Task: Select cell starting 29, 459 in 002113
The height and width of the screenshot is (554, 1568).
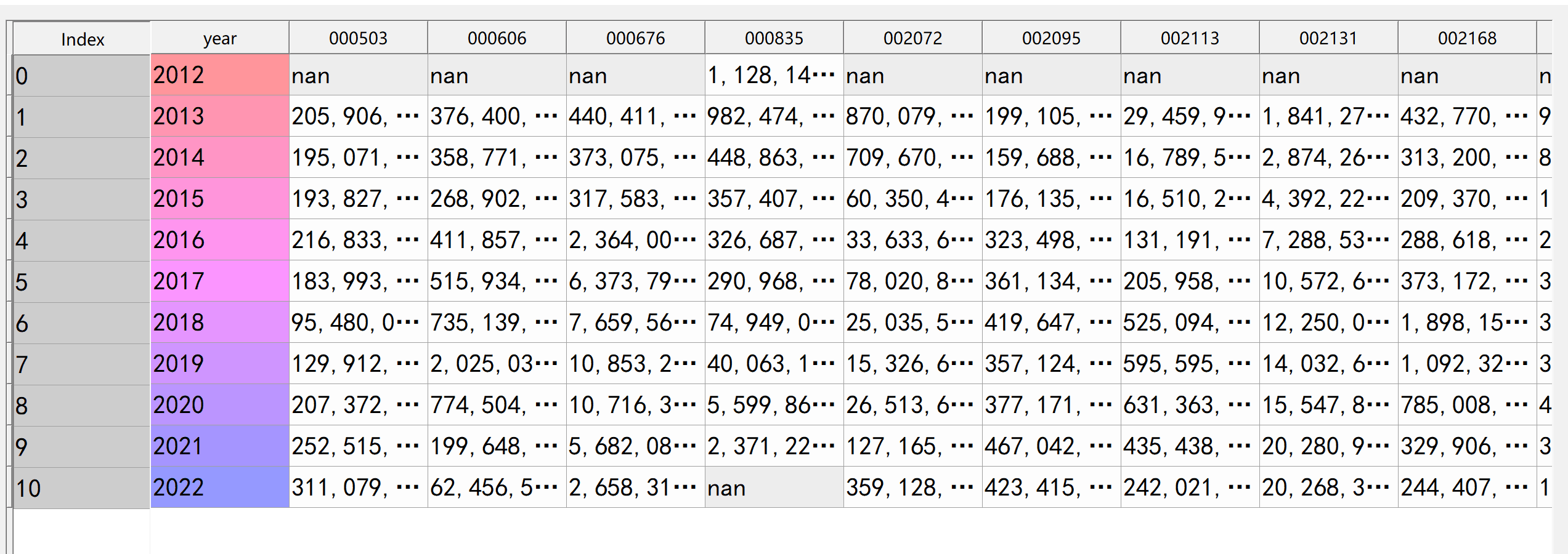Action: tap(1190, 116)
